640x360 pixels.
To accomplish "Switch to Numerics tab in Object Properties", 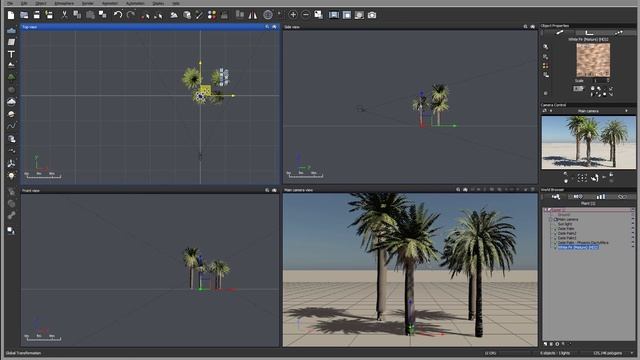I will pos(589,33).
